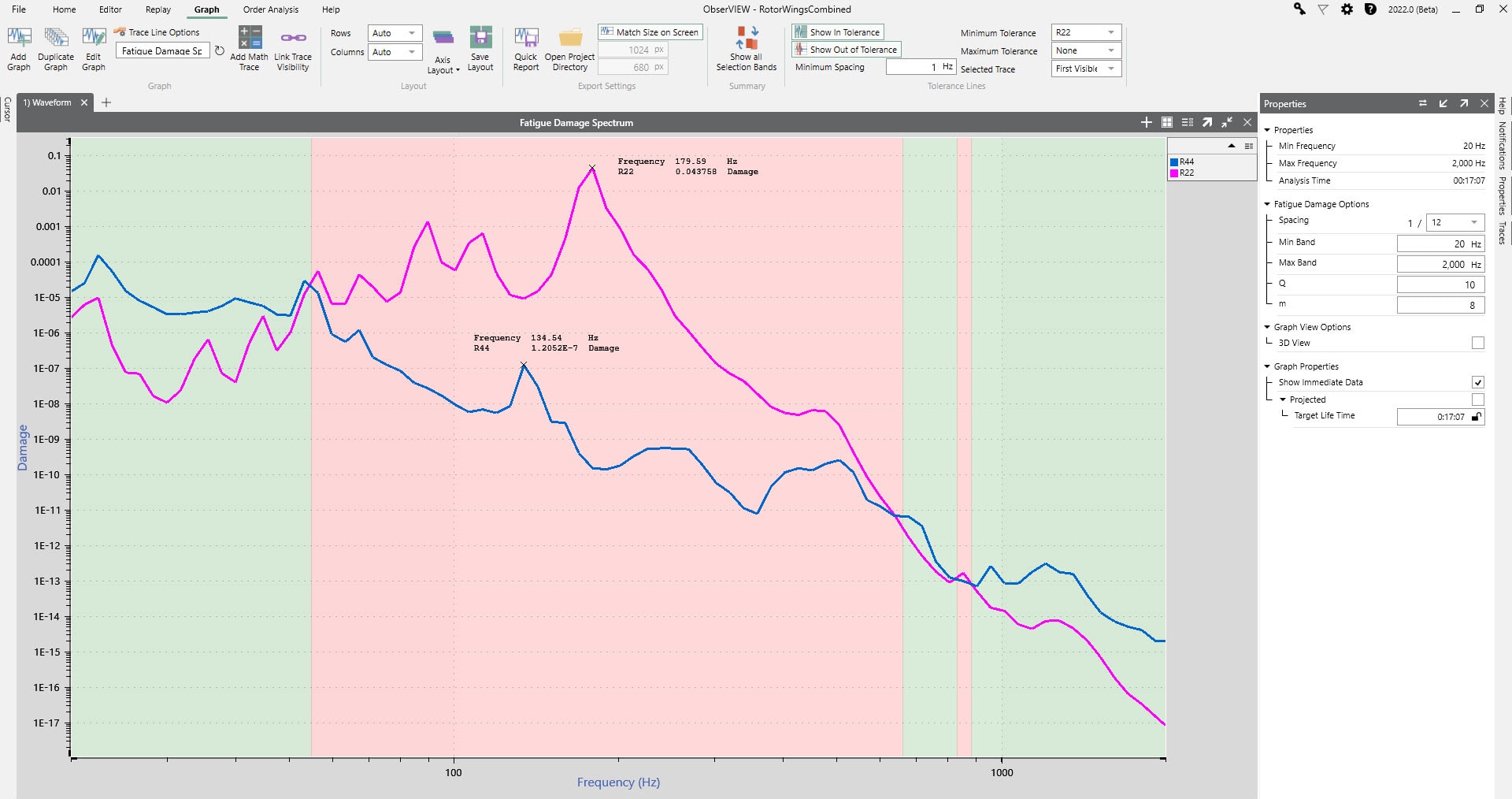Open Minimum Tolerance R22 dropdown

[1086, 32]
